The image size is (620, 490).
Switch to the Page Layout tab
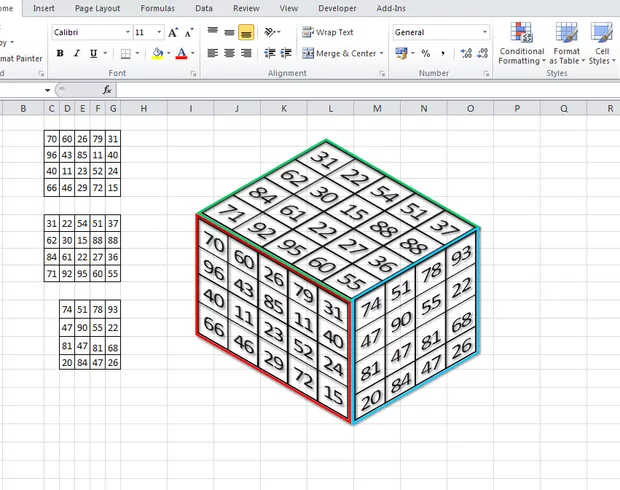pyautogui.click(x=97, y=8)
